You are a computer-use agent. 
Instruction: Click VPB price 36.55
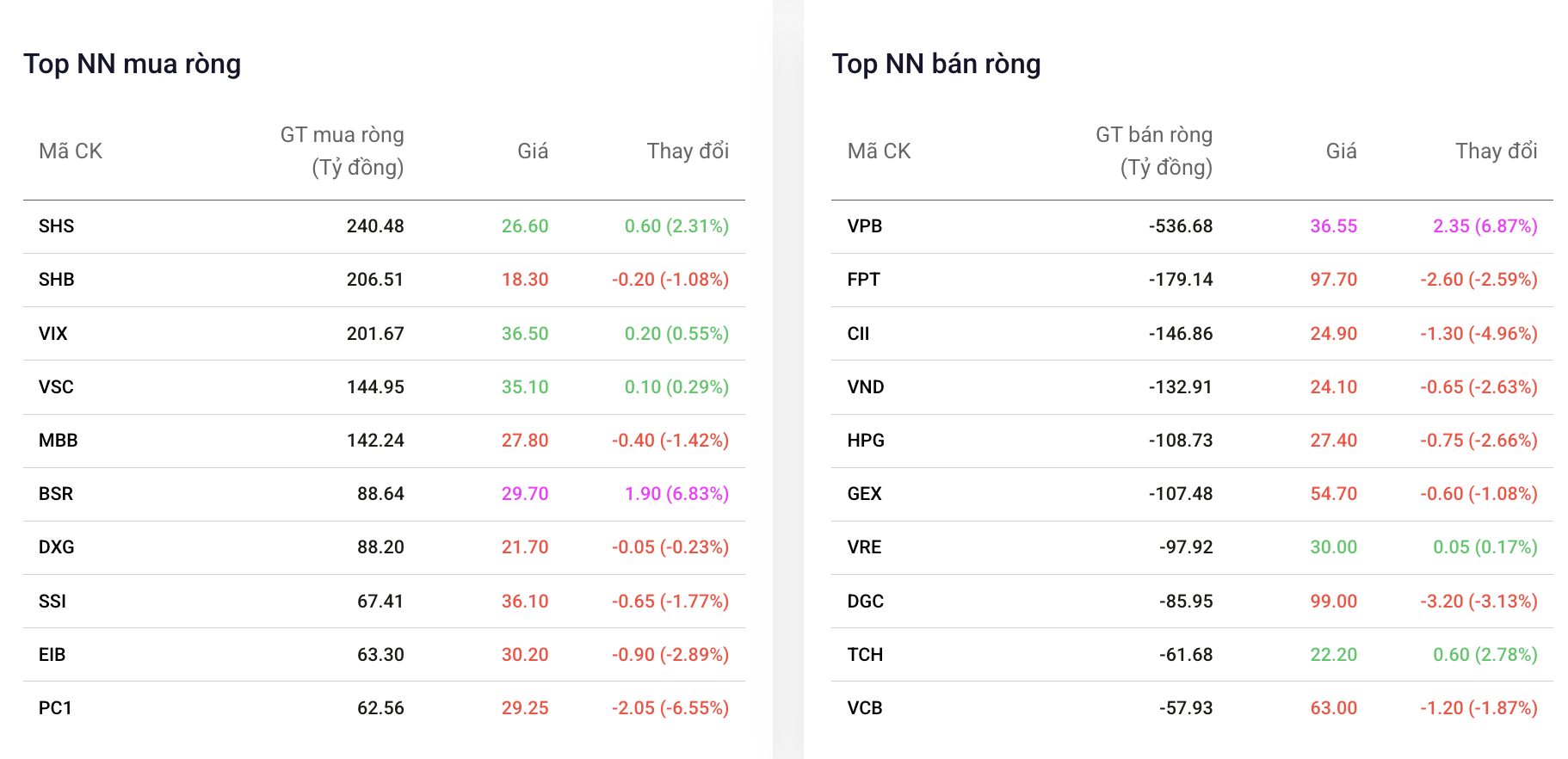pyautogui.click(x=1333, y=226)
